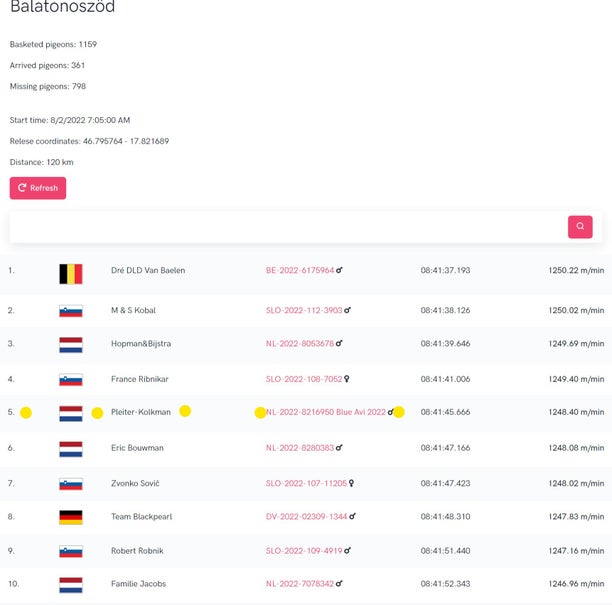
Task: Click the Belgian flag of Dré DLD Van Baelen
Action: tap(71, 274)
